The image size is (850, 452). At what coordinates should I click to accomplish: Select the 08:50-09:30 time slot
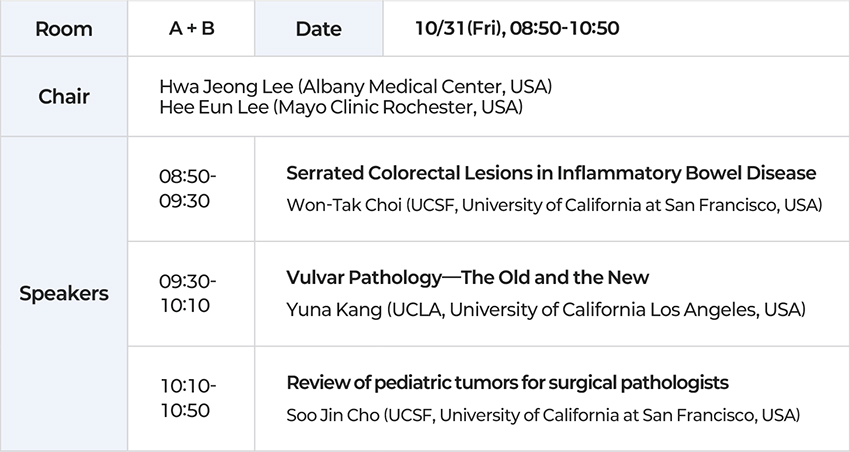(188, 187)
